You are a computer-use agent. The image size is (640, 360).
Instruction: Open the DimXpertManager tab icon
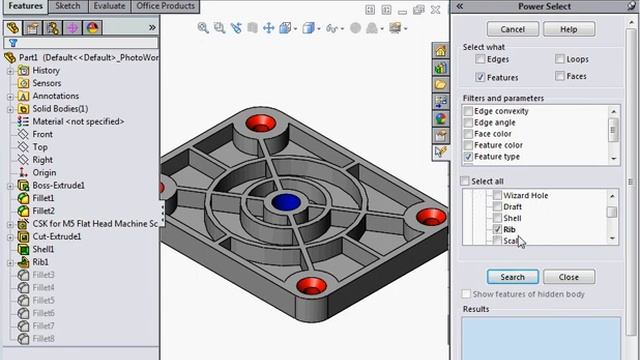point(73,28)
